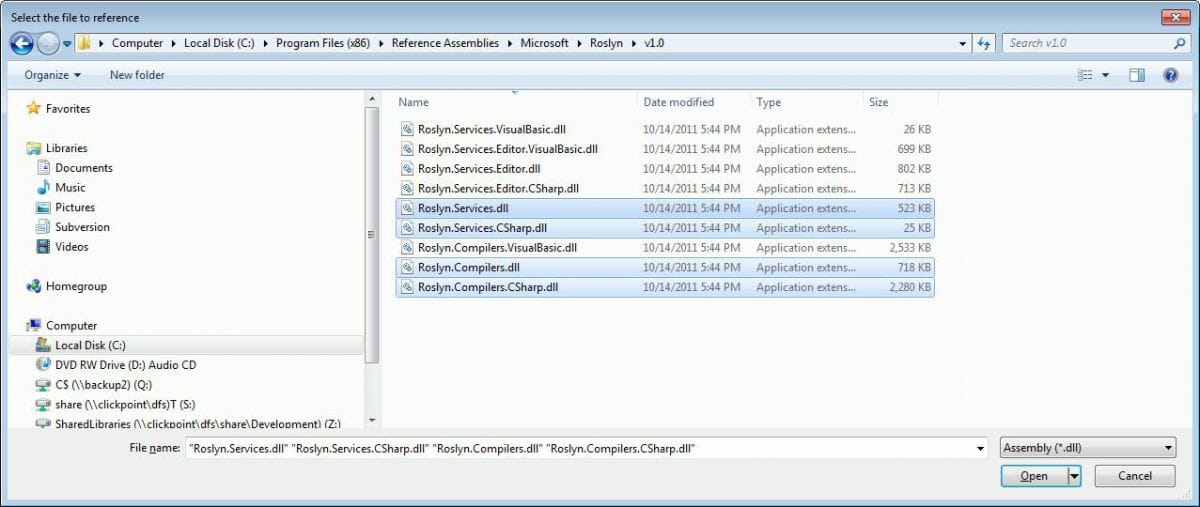The image size is (1200, 507).
Task: Select SharedLibraries (Z:) network drive
Action: [197, 424]
